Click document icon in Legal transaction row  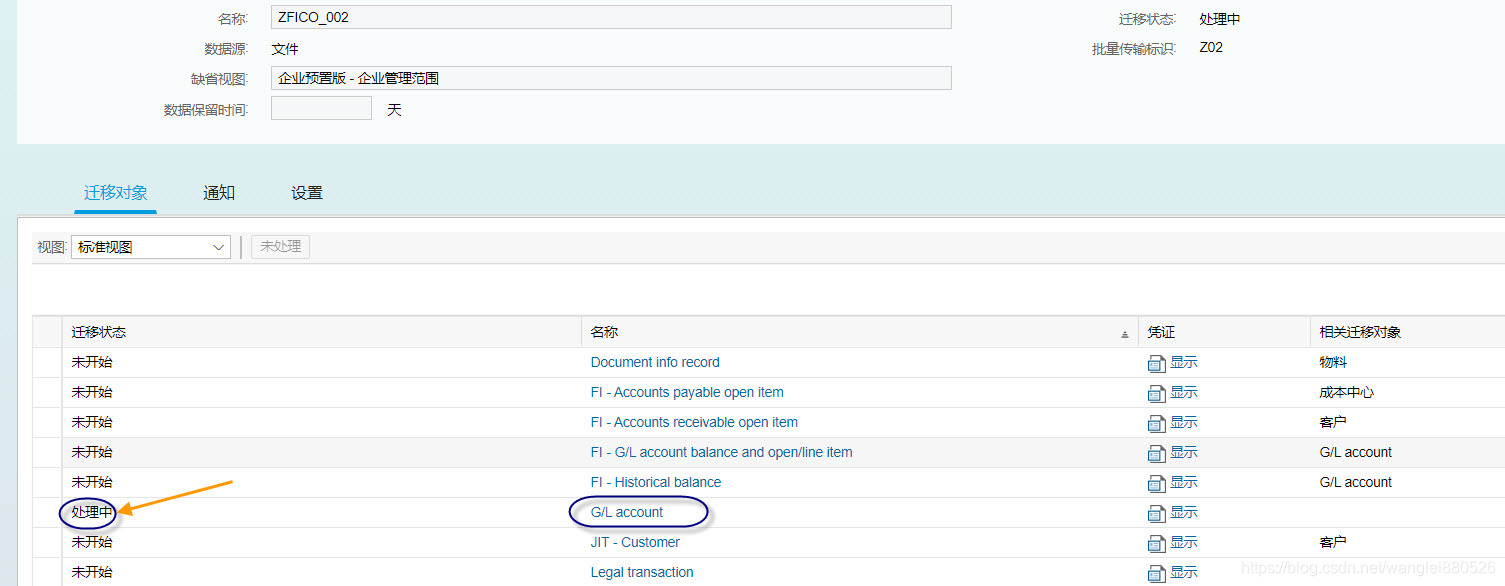(1157, 573)
